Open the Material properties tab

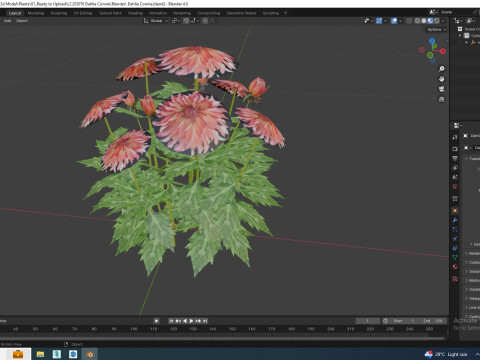[x=455, y=267]
